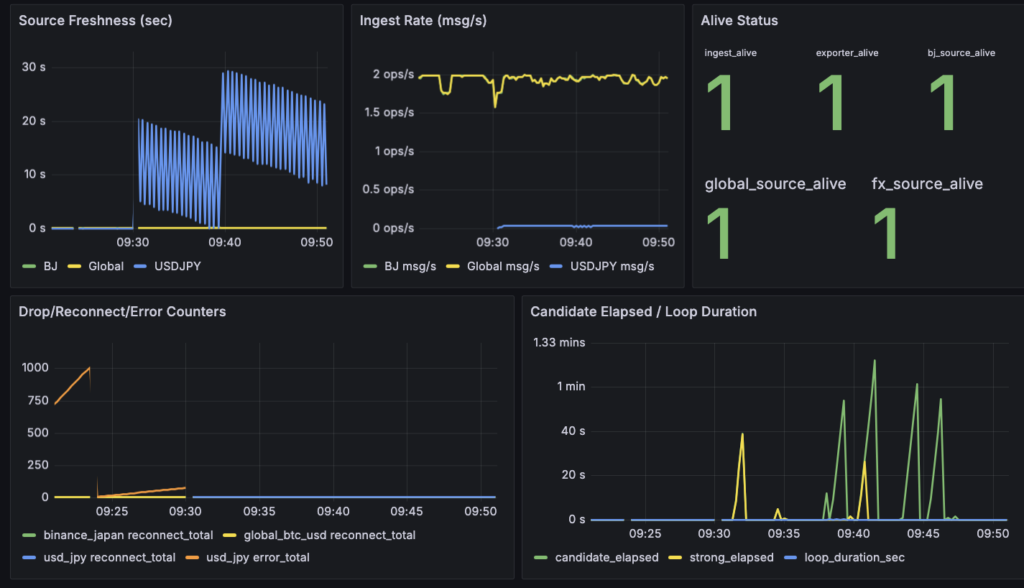This screenshot has height=588, width=1024.
Task: Click the USDJPY msg/s legend label
Action: (612, 266)
